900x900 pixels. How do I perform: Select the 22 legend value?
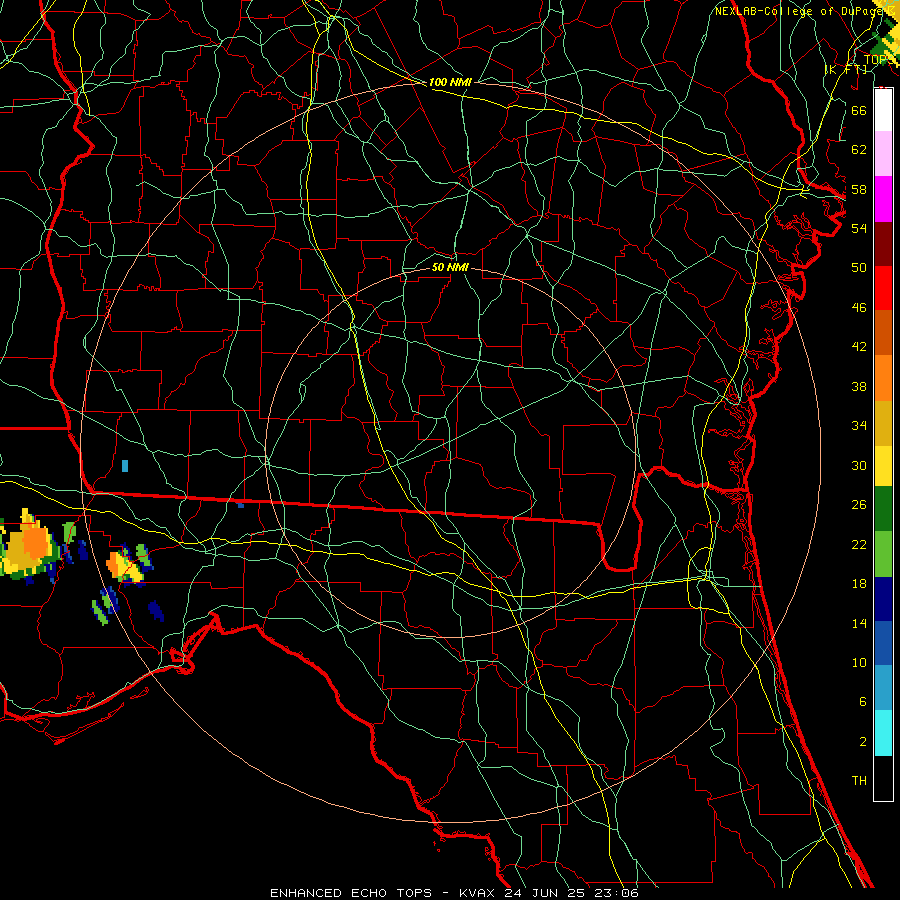pos(859,545)
